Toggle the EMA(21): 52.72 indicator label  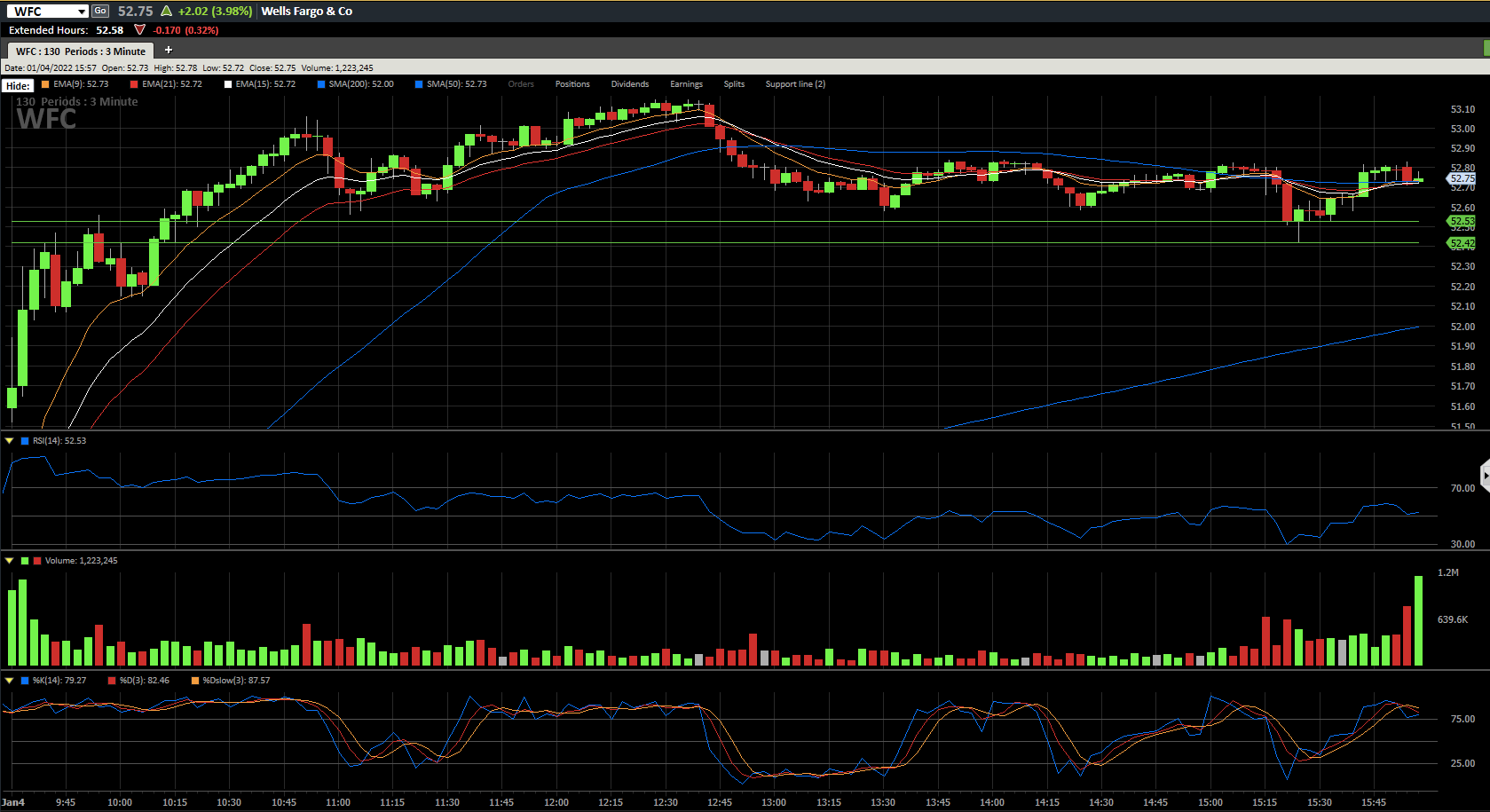pos(172,84)
